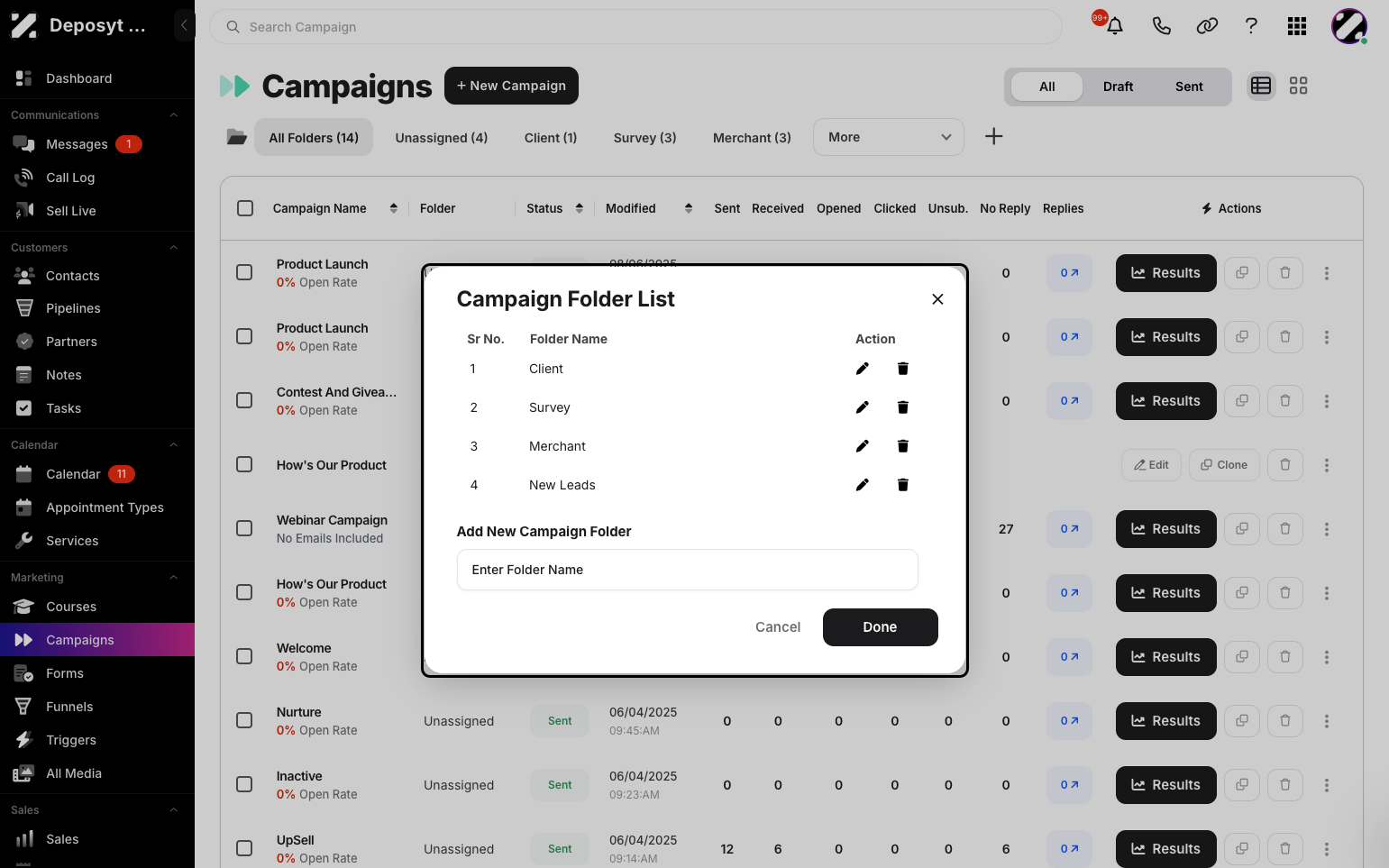
Task: Collapse the sidebar with the arrow
Action: (184, 25)
